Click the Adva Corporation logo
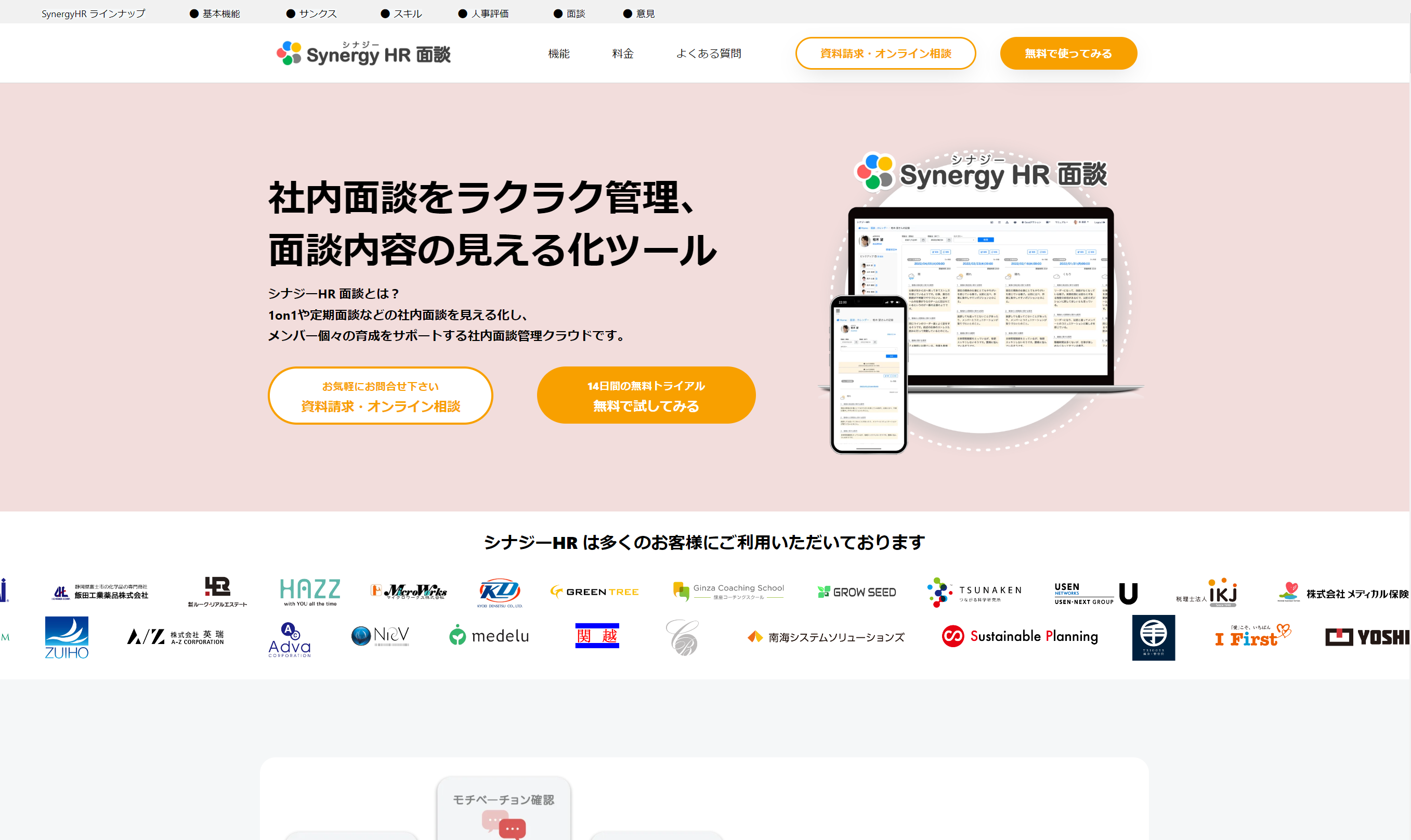 (x=289, y=640)
